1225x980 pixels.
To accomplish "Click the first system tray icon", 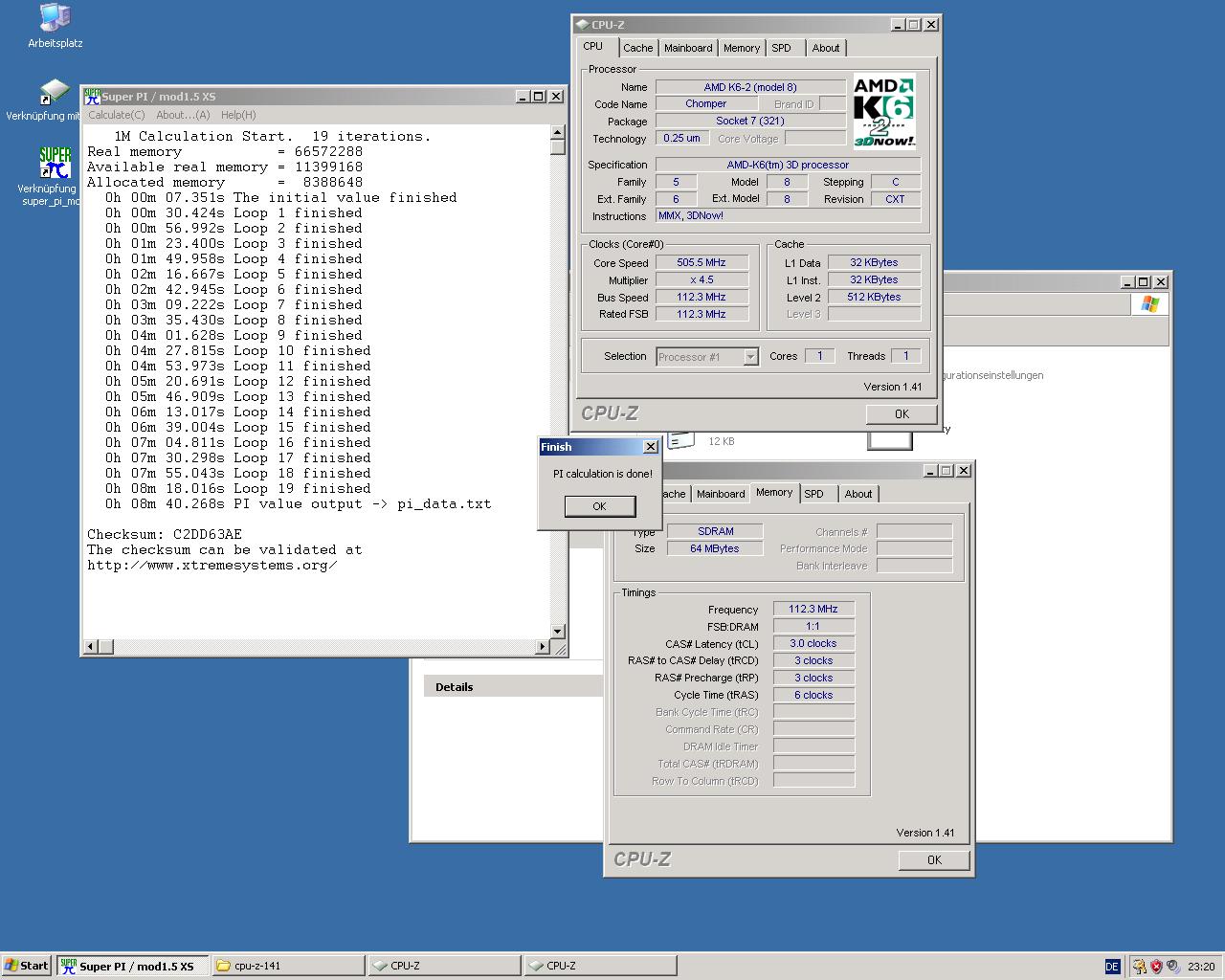I will pos(1139,967).
